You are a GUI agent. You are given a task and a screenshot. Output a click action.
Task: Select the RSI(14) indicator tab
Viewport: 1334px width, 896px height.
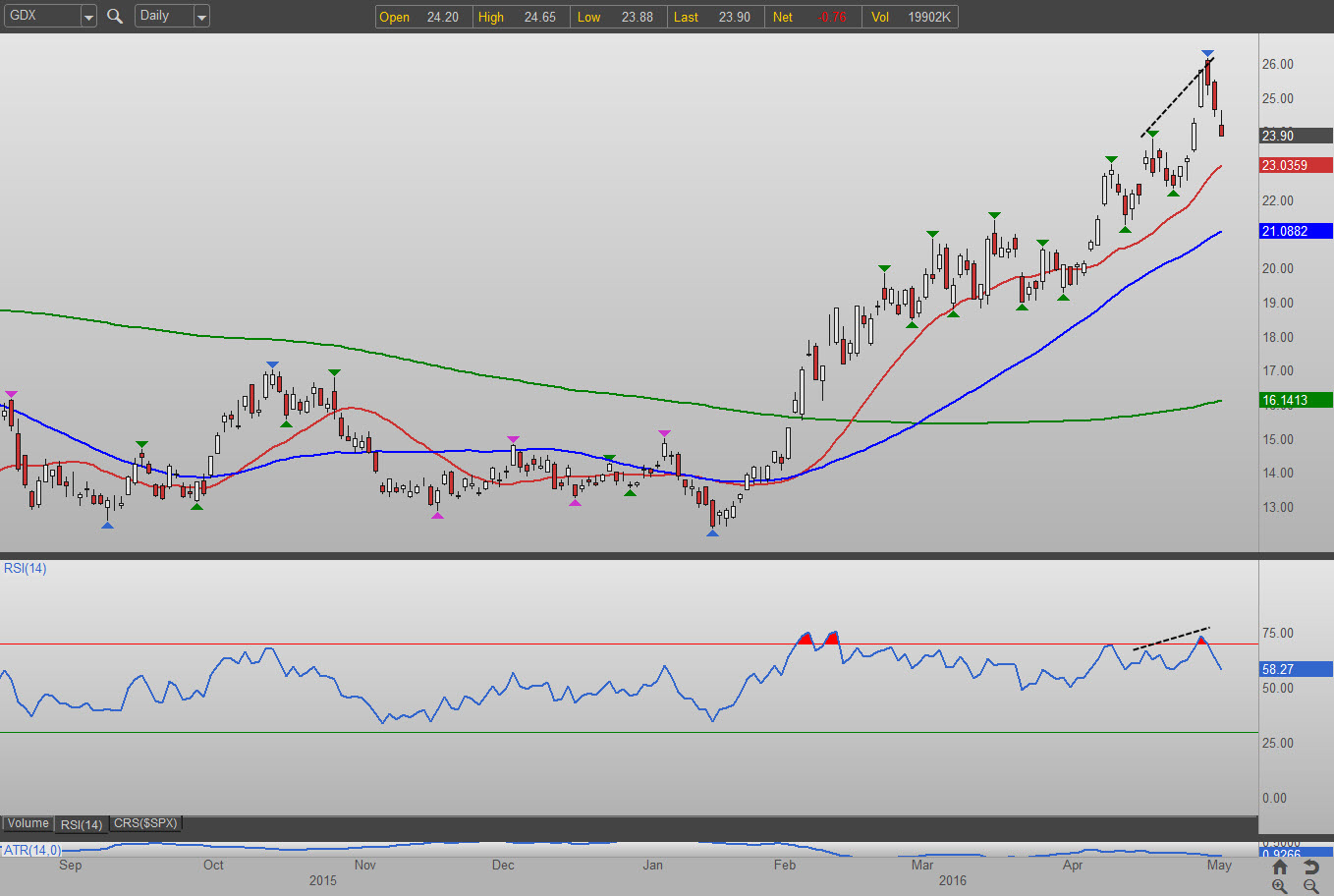[81, 824]
